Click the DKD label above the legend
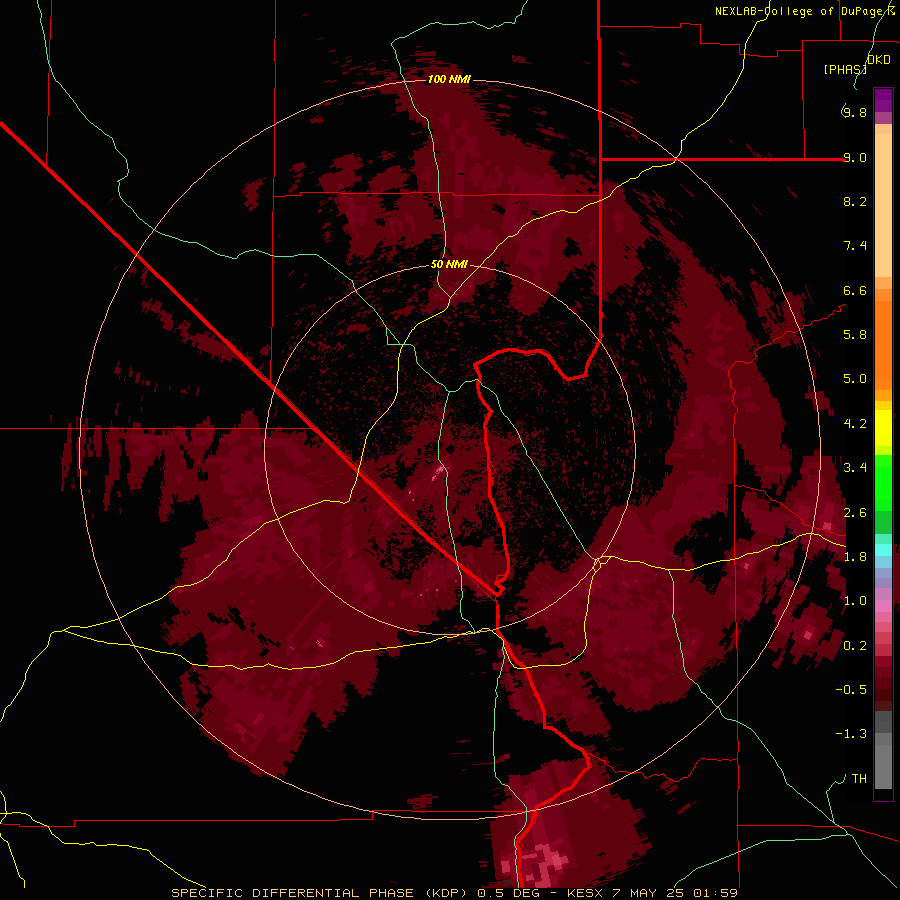The image size is (900, 900). (x=879, y=60)
